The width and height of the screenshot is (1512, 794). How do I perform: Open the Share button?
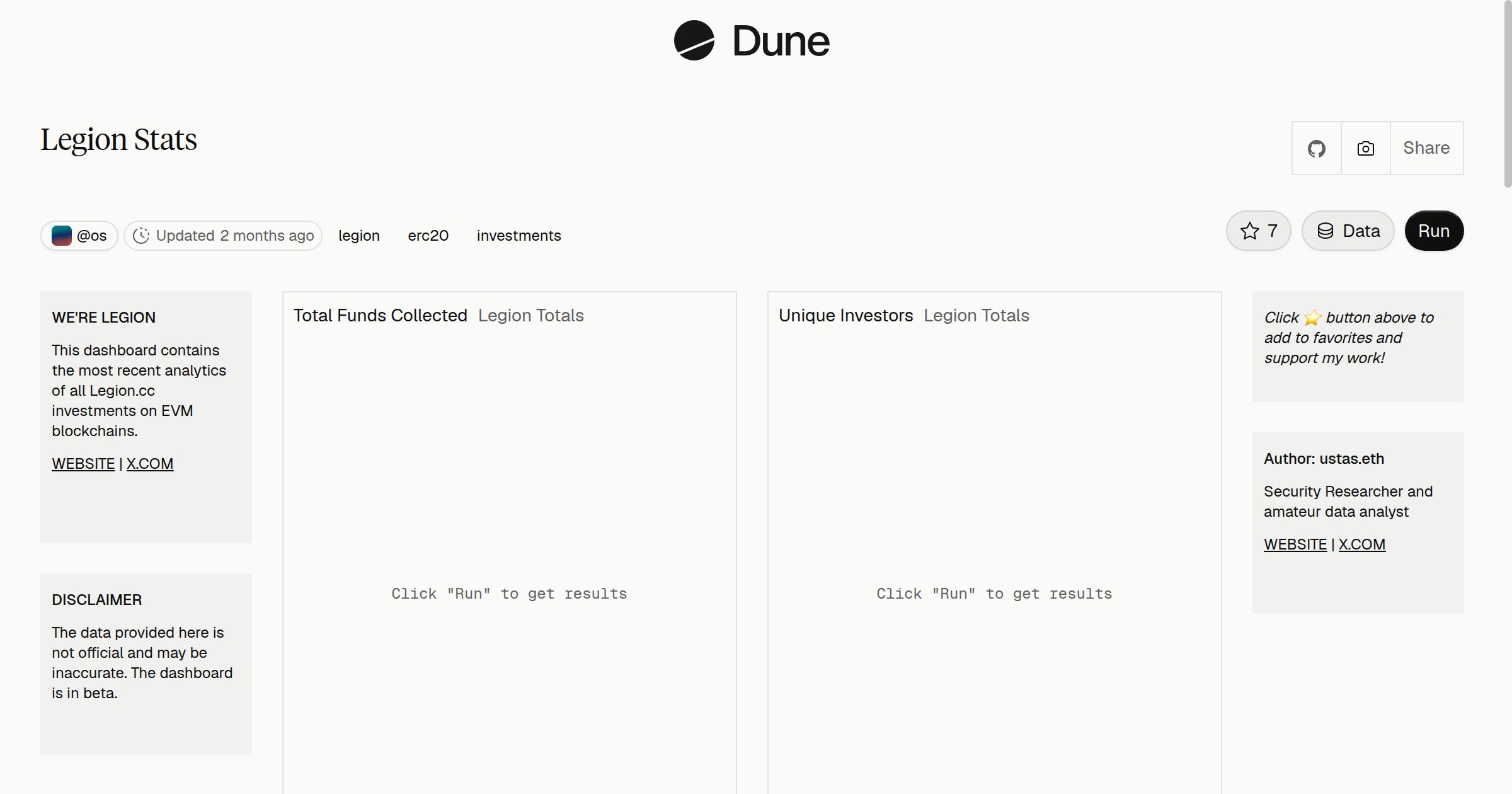[1426, 148]
